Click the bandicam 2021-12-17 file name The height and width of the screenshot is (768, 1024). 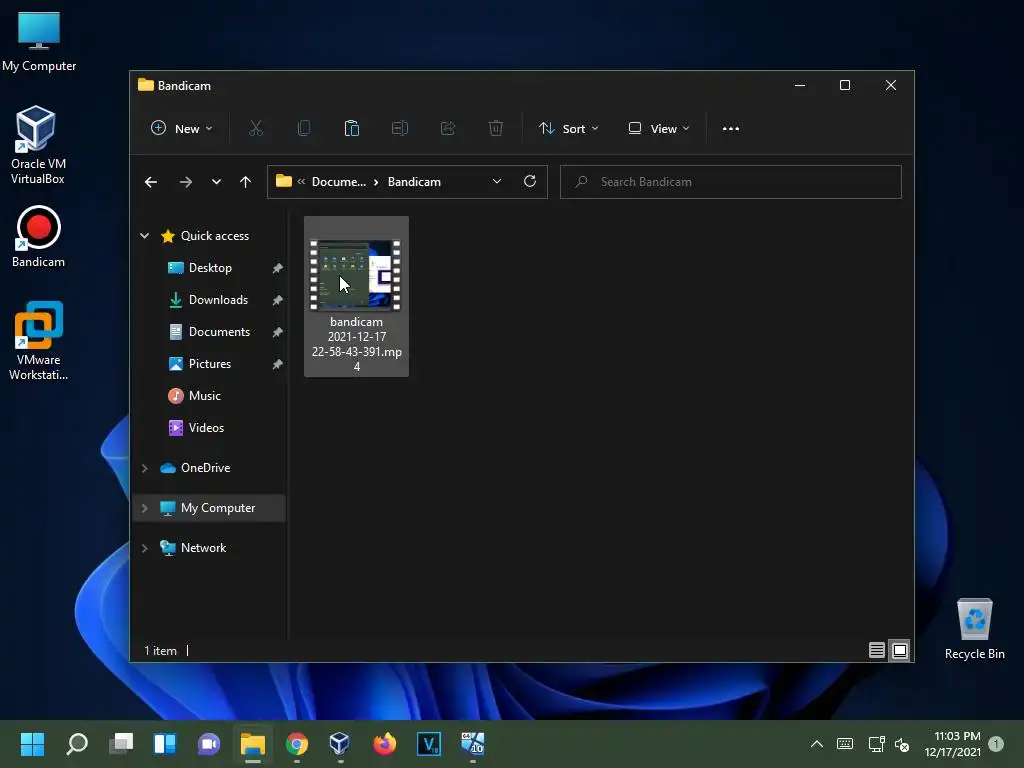tap(357, 344)
